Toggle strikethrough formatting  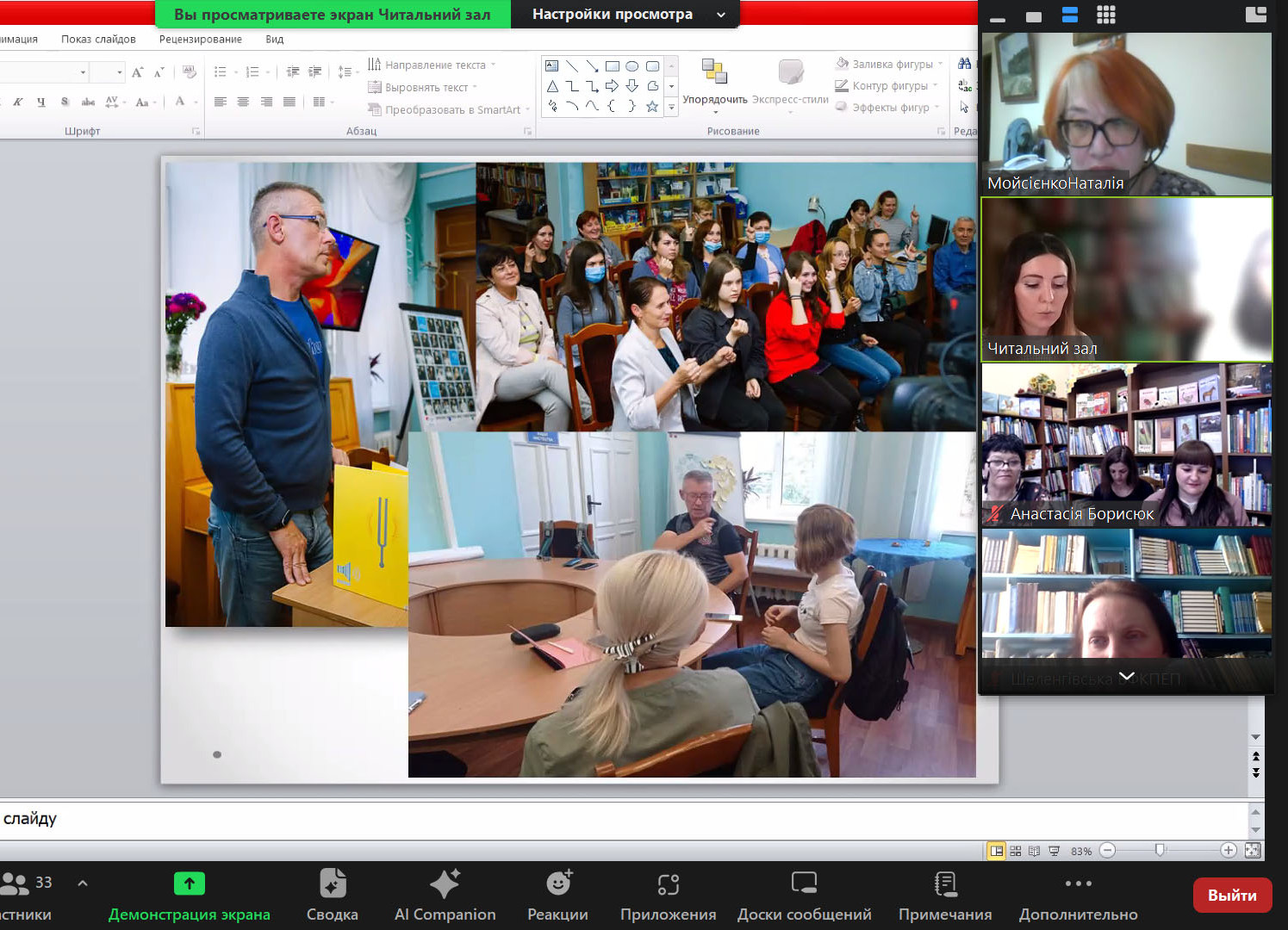click(x=88, y=102)
